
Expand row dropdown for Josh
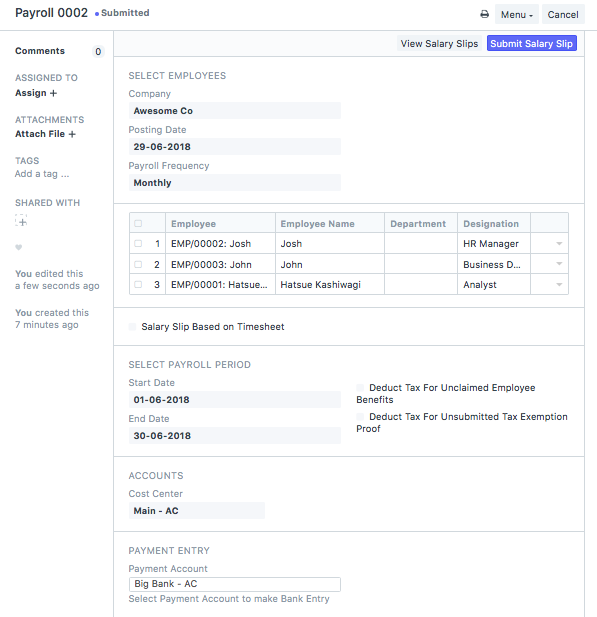pos(559,244)
